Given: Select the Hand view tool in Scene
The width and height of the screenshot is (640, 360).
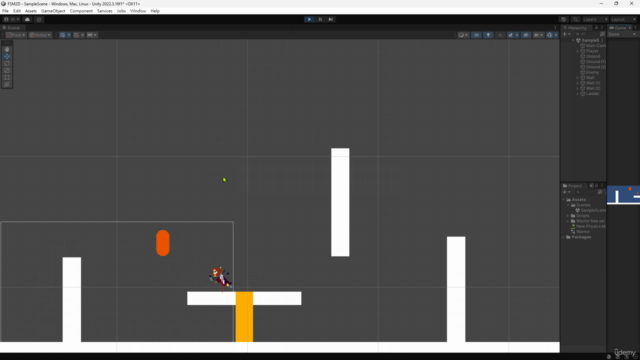Looking at the screenshot, I should click(7, 49).
